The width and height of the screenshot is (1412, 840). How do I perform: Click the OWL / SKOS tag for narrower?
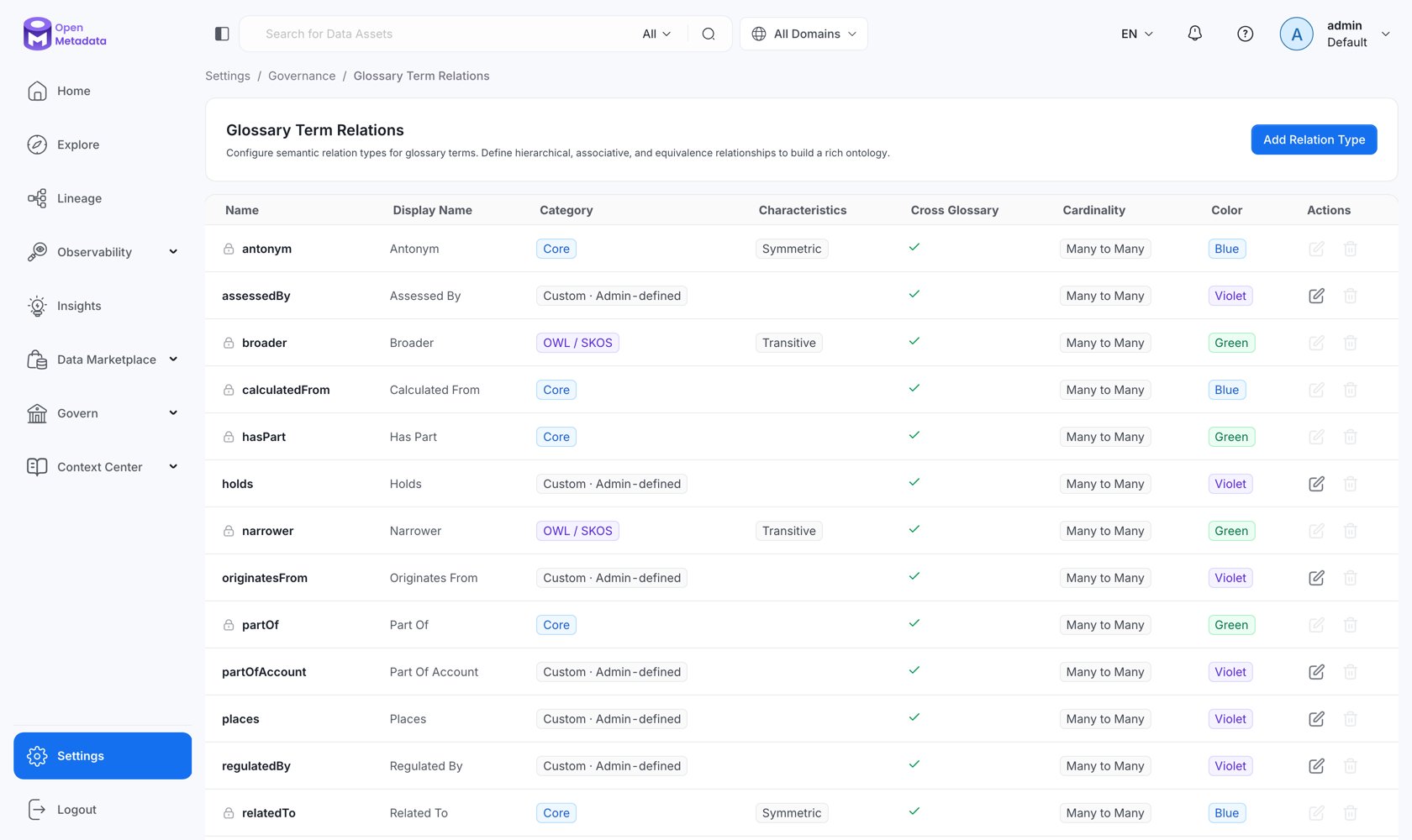[x=577, y=531]
